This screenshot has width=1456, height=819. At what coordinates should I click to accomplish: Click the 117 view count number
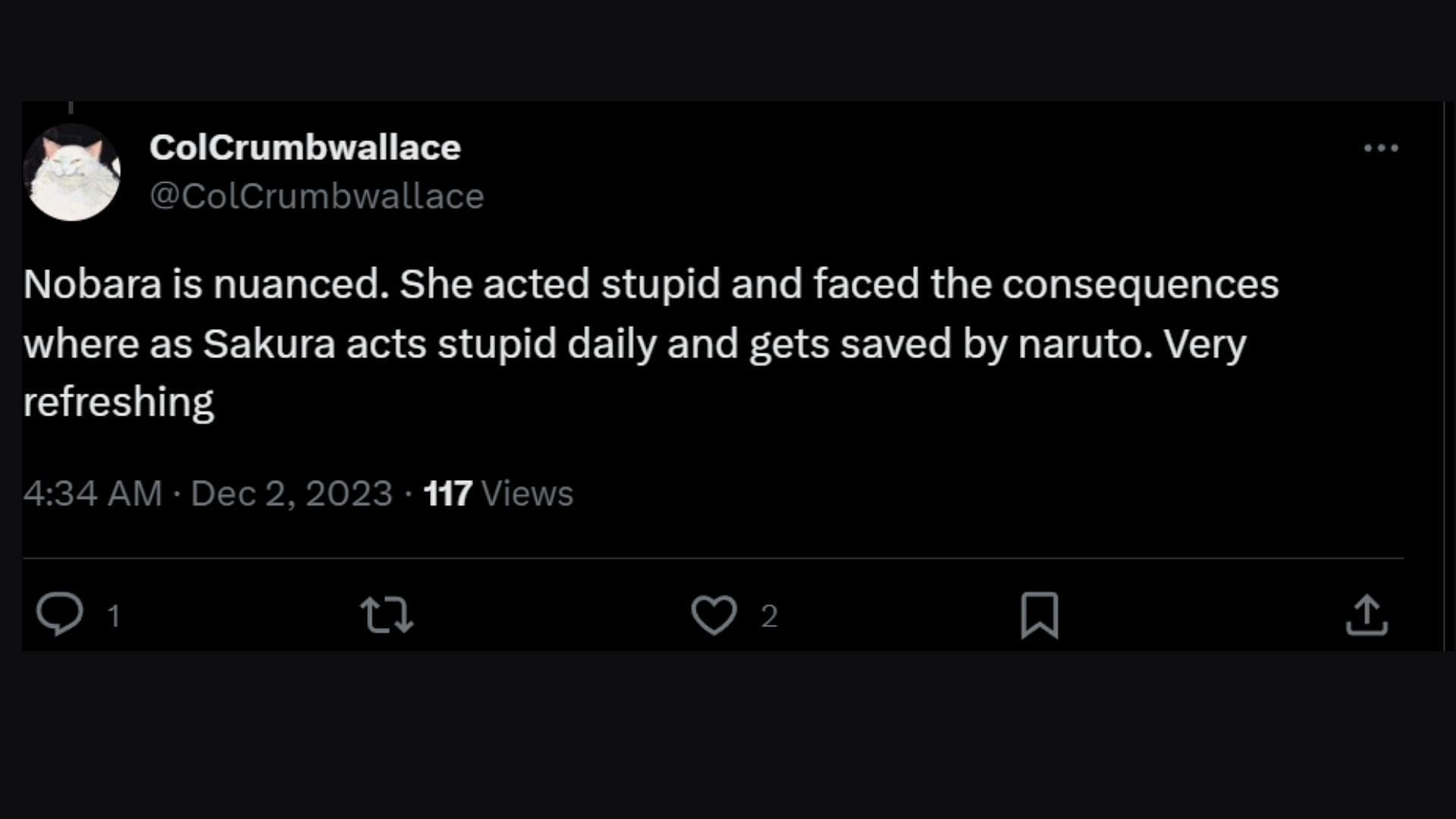pos(447,494)
